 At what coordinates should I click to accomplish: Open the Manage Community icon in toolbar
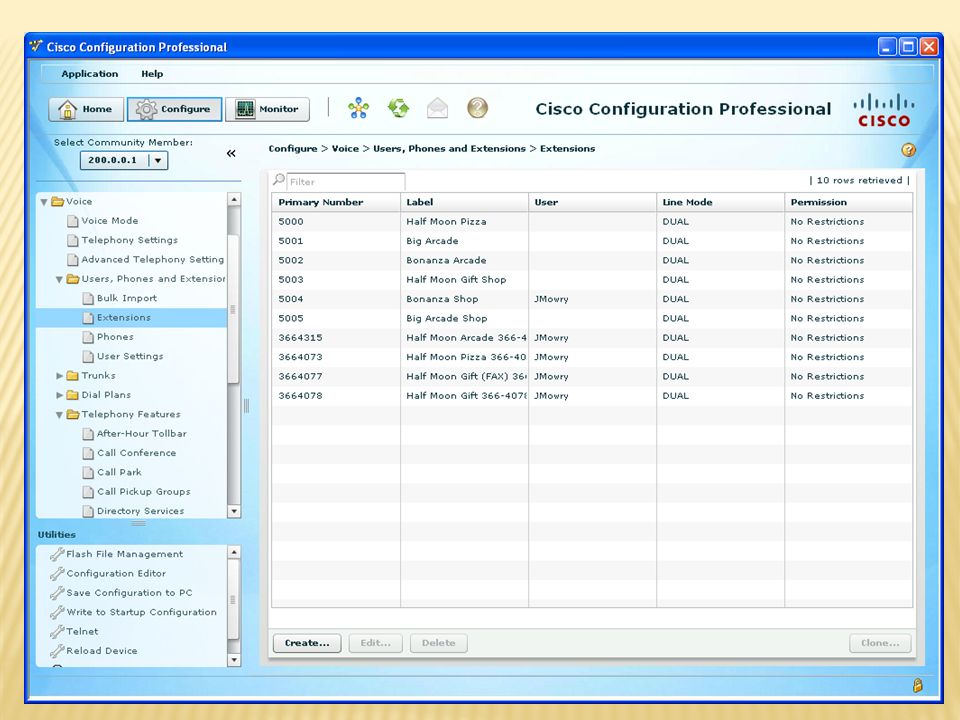click(x=358, y=108)
